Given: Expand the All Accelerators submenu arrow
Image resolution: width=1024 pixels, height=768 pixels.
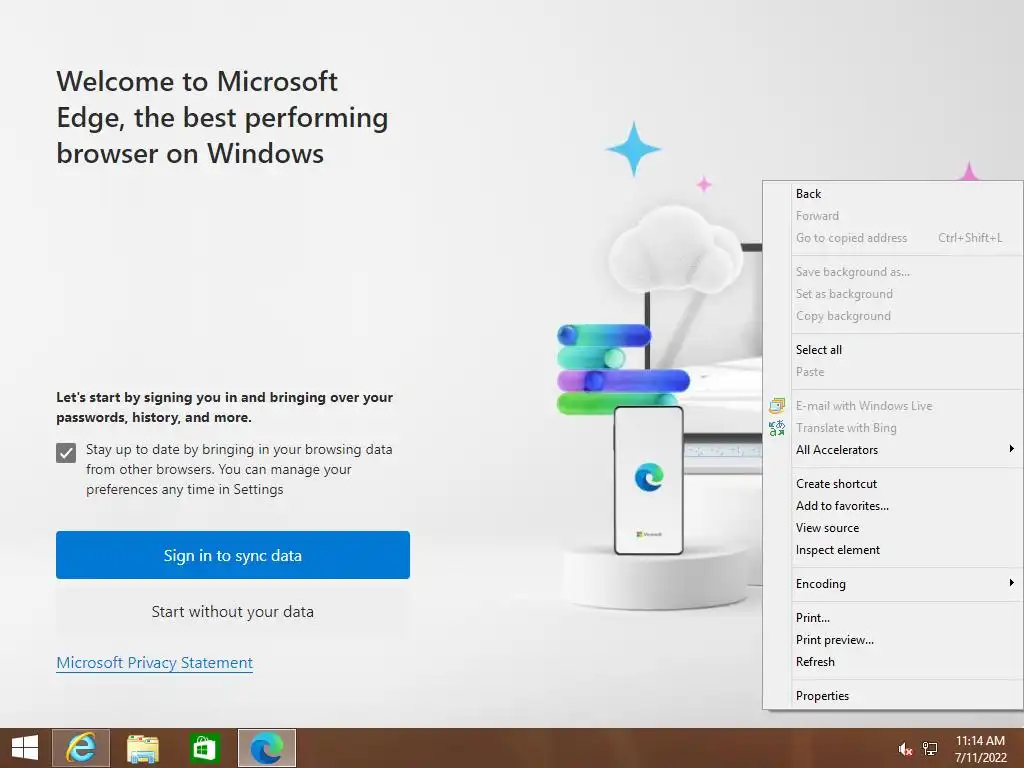Looking at the screenshot, I should tap(1011, 449).
